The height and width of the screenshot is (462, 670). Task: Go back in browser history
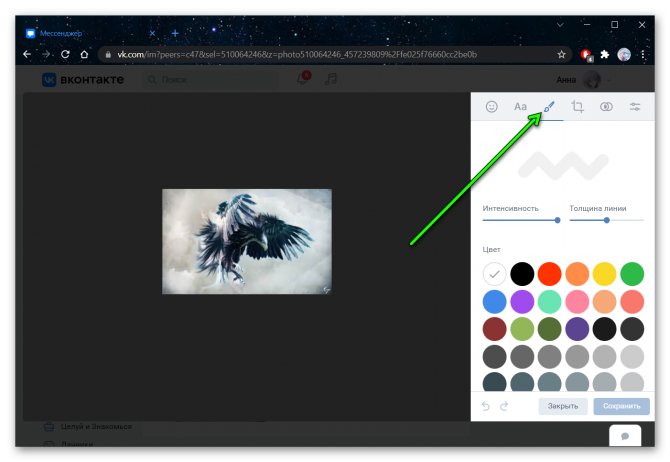point(27,54)
